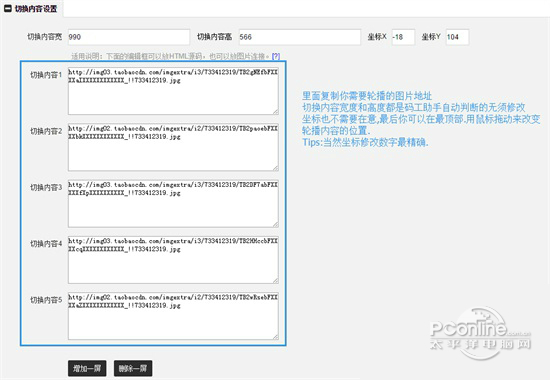This screenshot has height=380, width=550.
Task: Focus the 坐标Y input field
Action: pyautogui.click(x=457, y=37)
